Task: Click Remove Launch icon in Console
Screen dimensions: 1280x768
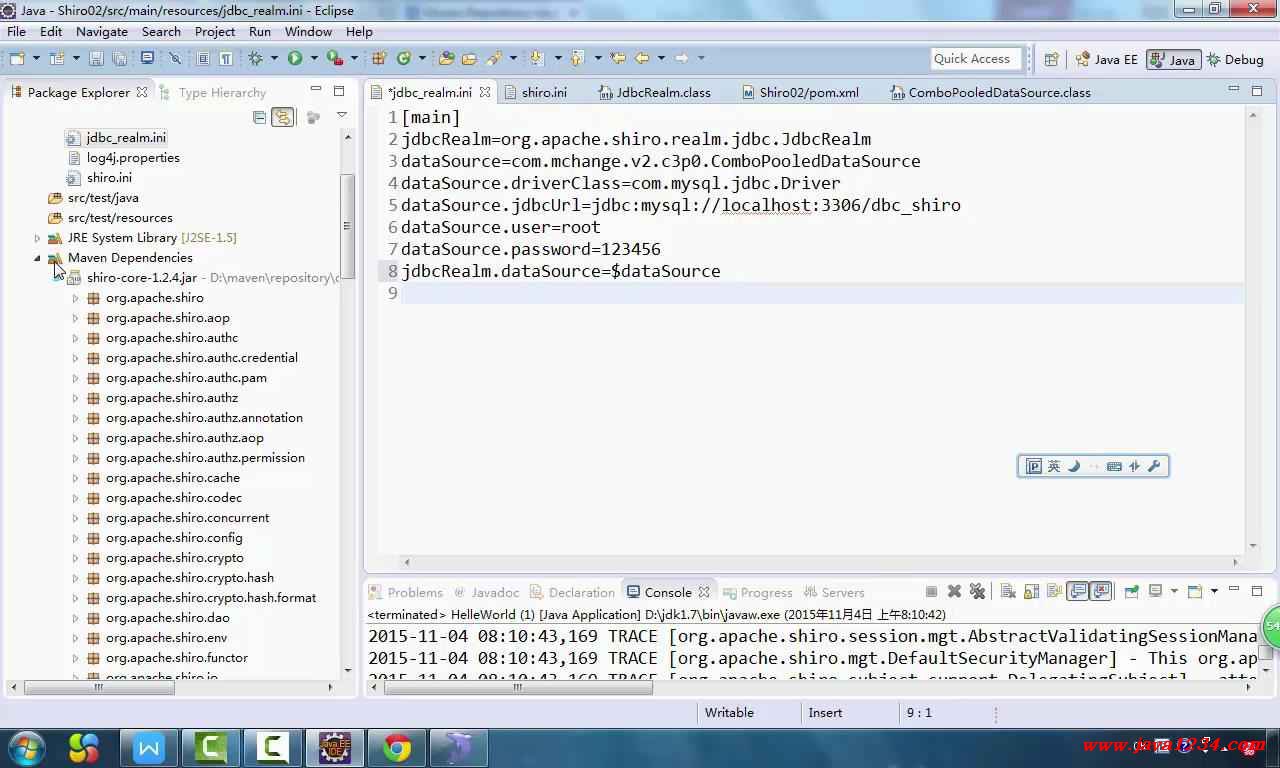Action: tap(954, 592)
